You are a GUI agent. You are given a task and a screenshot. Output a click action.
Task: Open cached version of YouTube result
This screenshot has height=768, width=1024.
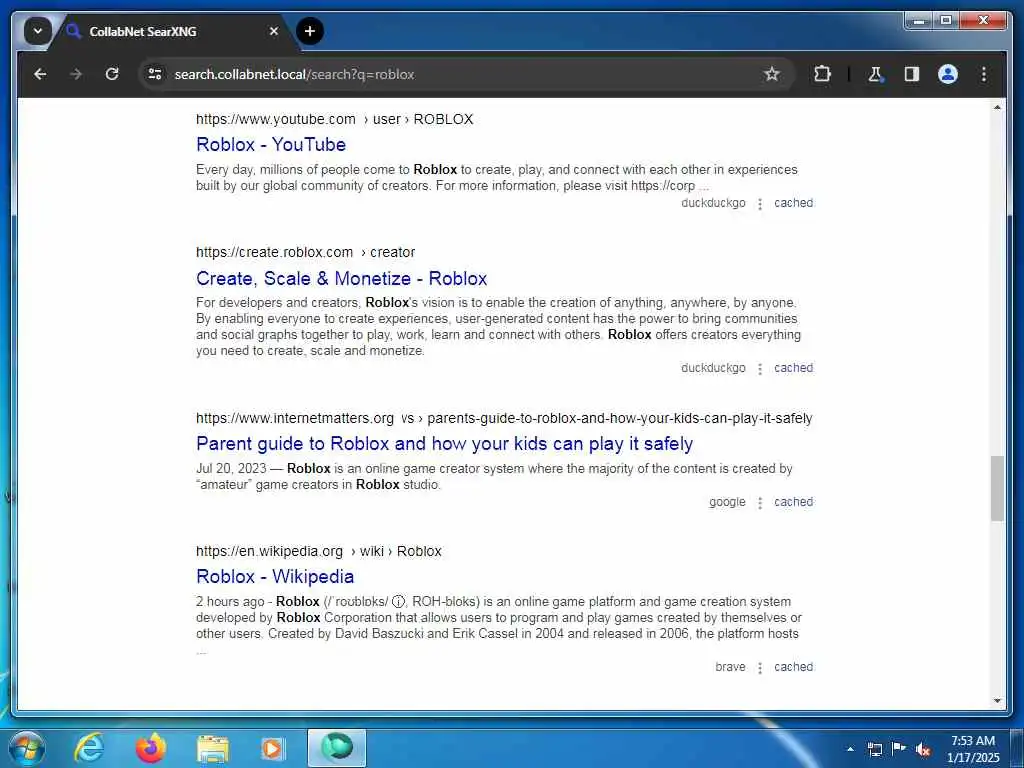pos(793,203)
